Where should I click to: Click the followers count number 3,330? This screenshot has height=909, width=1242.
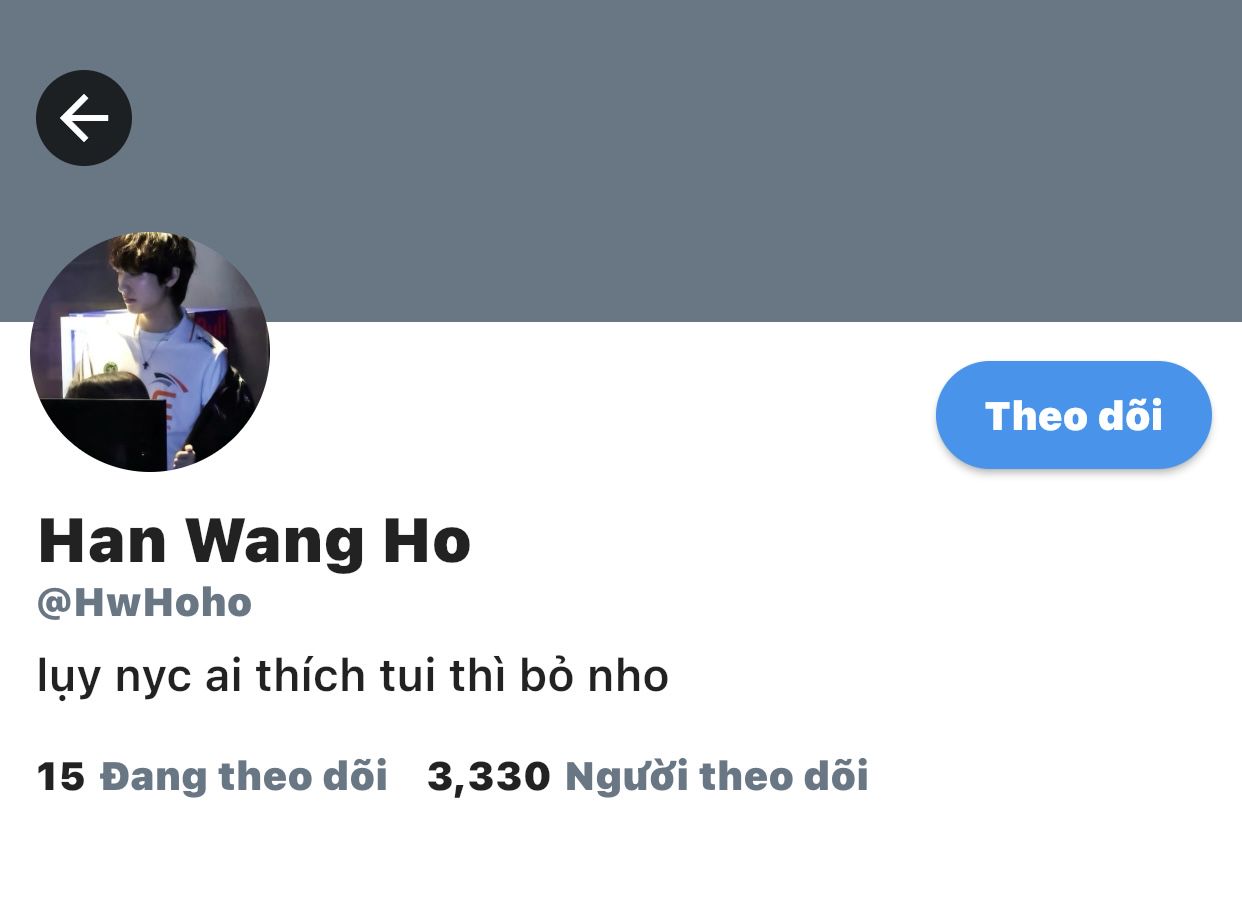[488, 777]
